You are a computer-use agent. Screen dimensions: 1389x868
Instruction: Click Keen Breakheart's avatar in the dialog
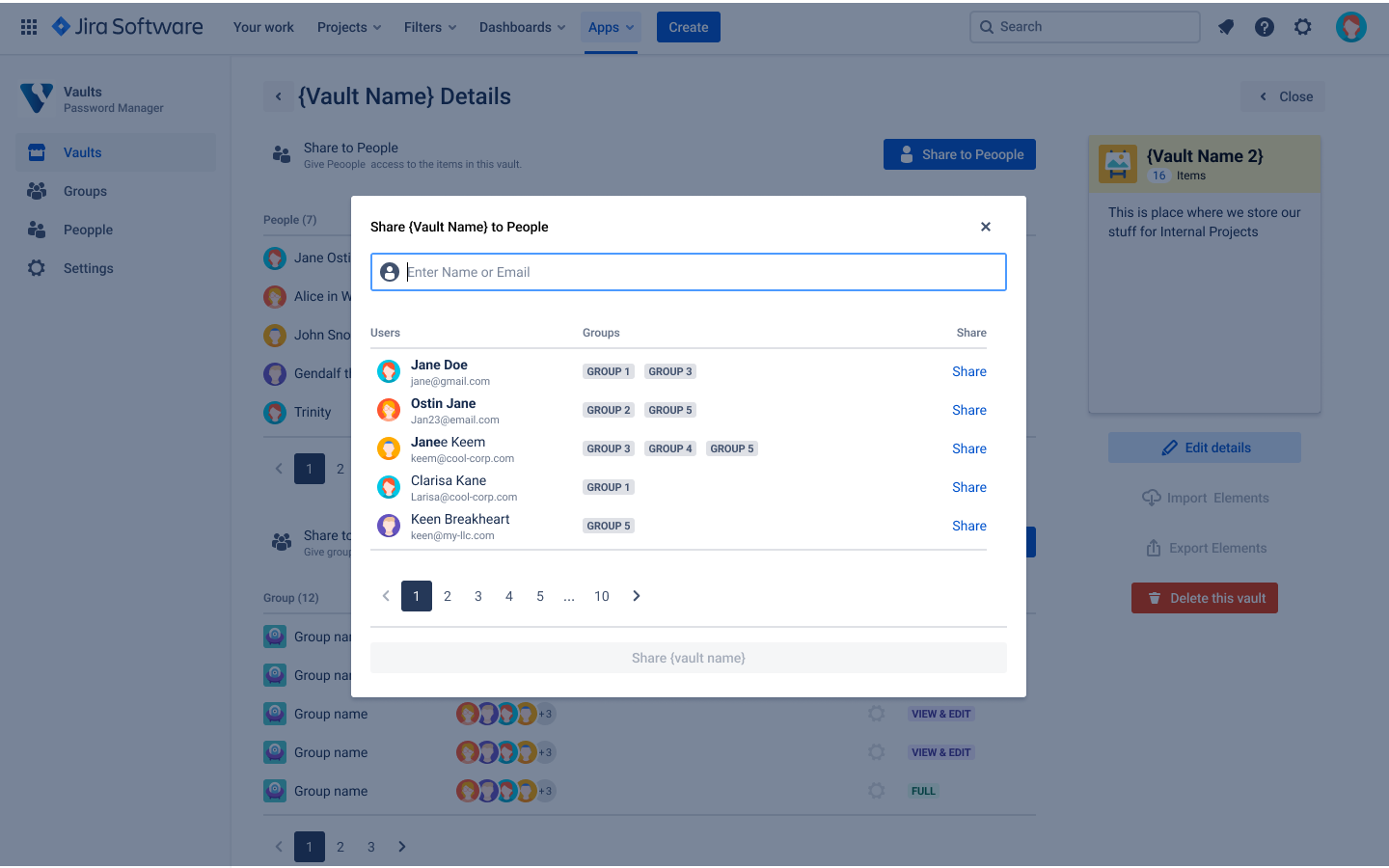coord(389,526)
